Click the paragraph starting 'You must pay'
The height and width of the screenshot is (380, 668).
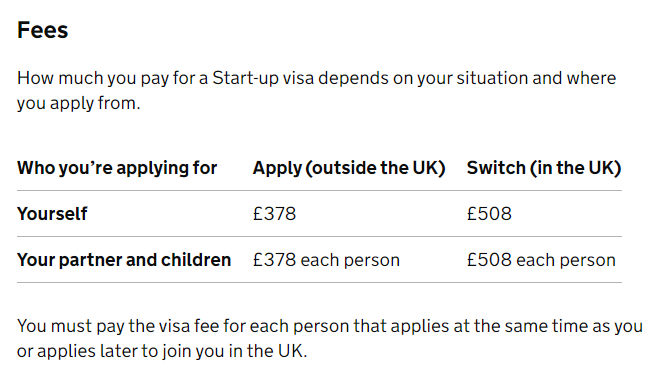coord(330,338)
